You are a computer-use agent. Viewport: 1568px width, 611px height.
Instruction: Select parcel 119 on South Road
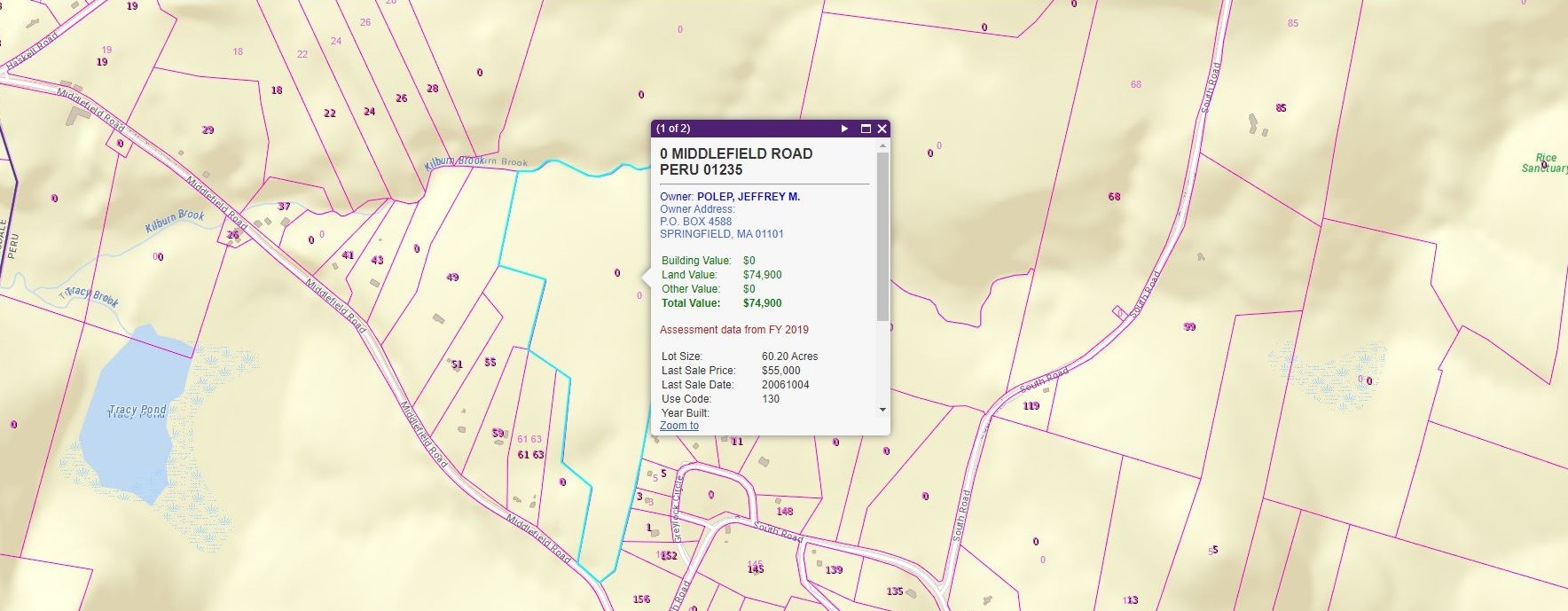[x=1031, y=406]
